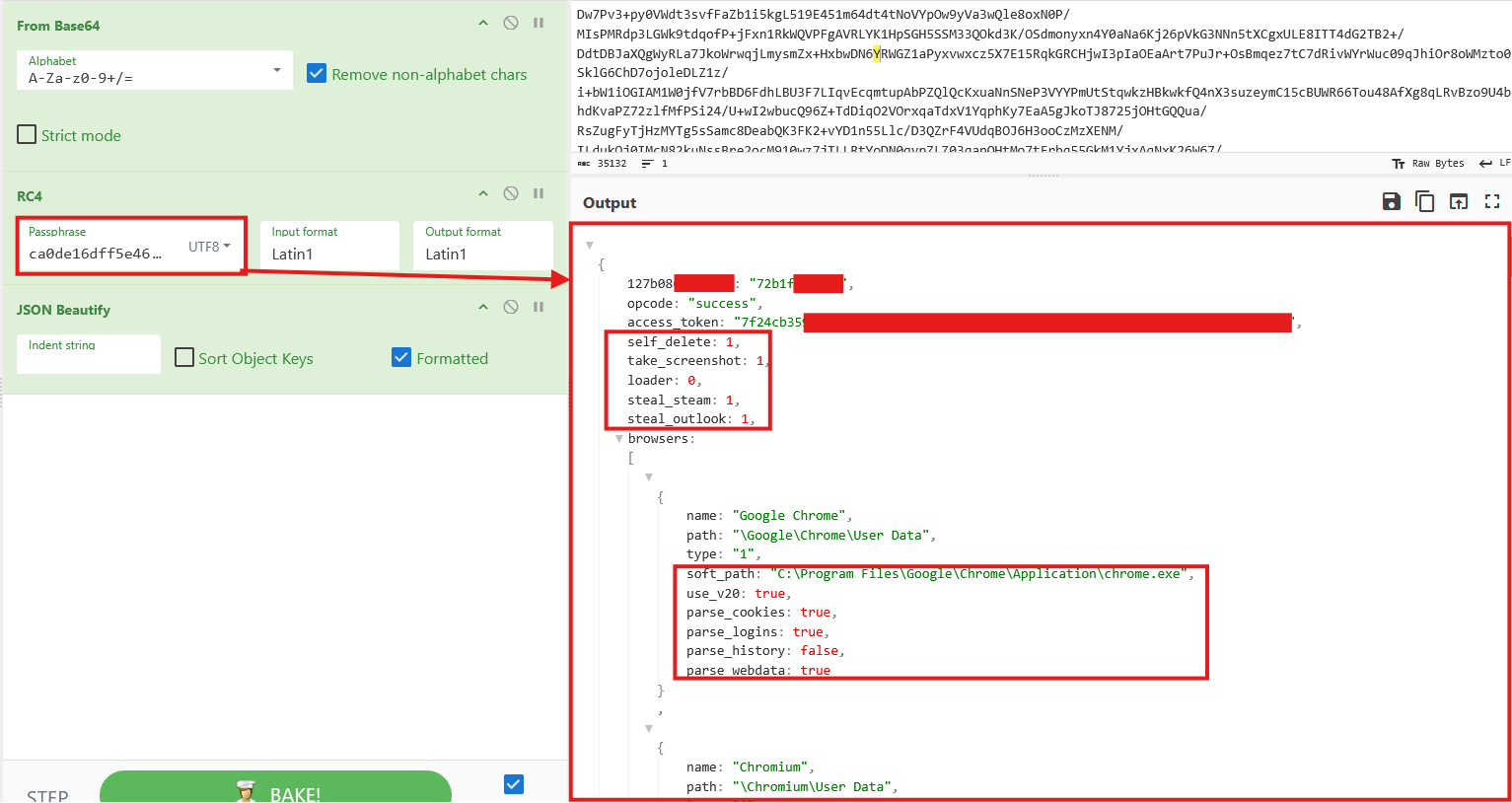This screenshot has height=803, width=1512.
Task: Maximise the output pane
Action: click(1491, 202)
